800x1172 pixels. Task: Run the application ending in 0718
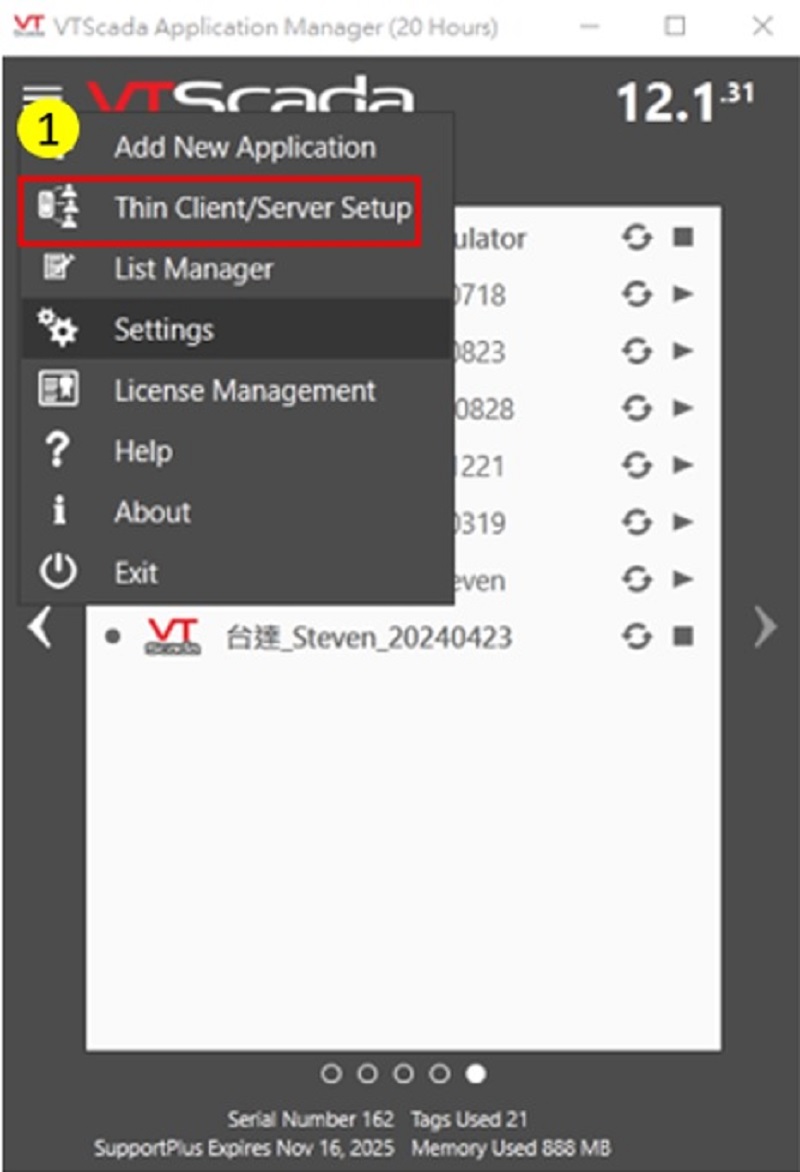[683, 294]
